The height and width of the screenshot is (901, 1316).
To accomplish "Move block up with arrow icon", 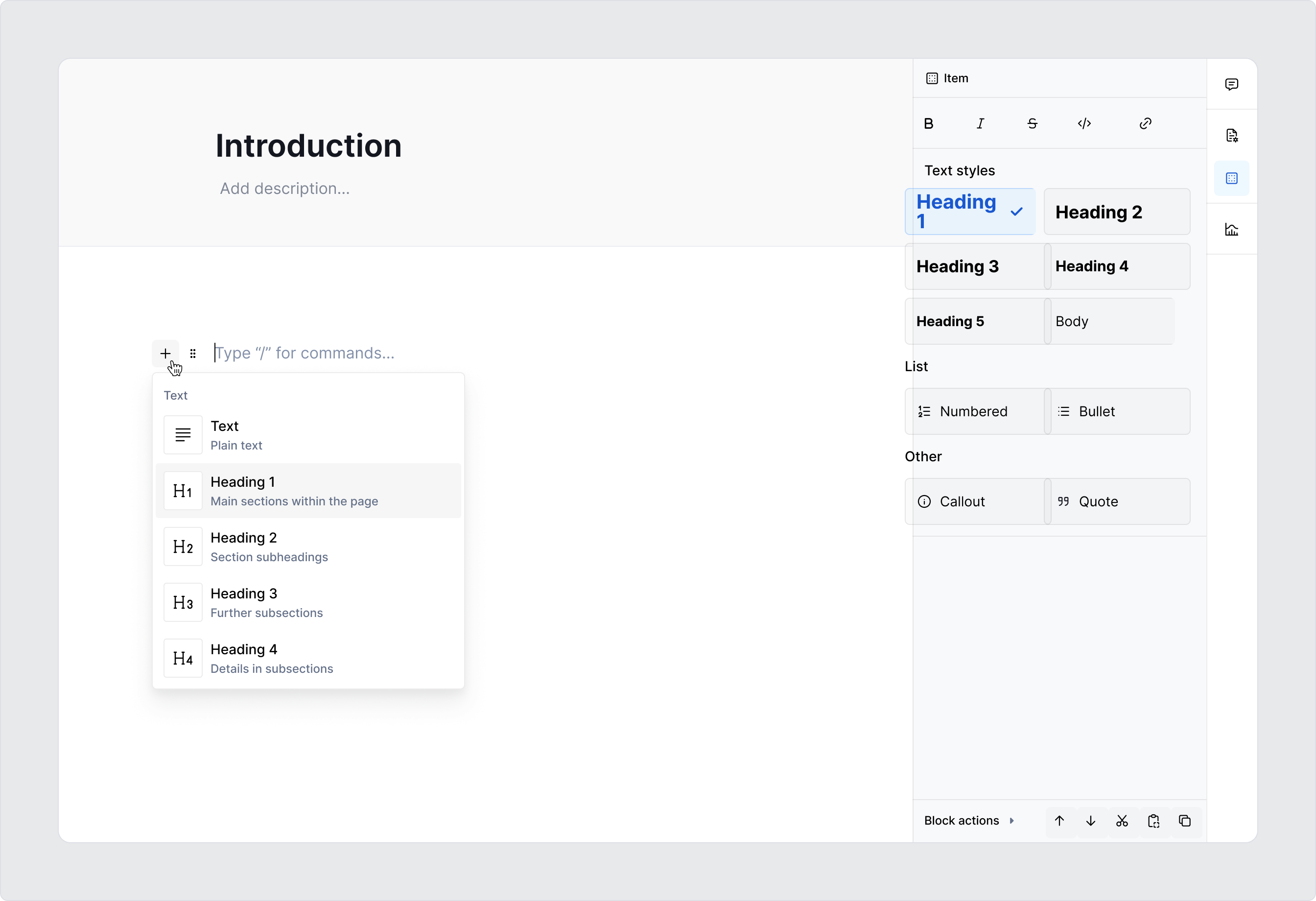I will [1059, 821].
